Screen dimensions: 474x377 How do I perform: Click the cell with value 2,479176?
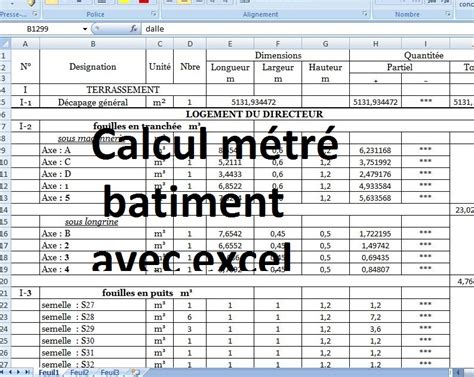(376, 174)
